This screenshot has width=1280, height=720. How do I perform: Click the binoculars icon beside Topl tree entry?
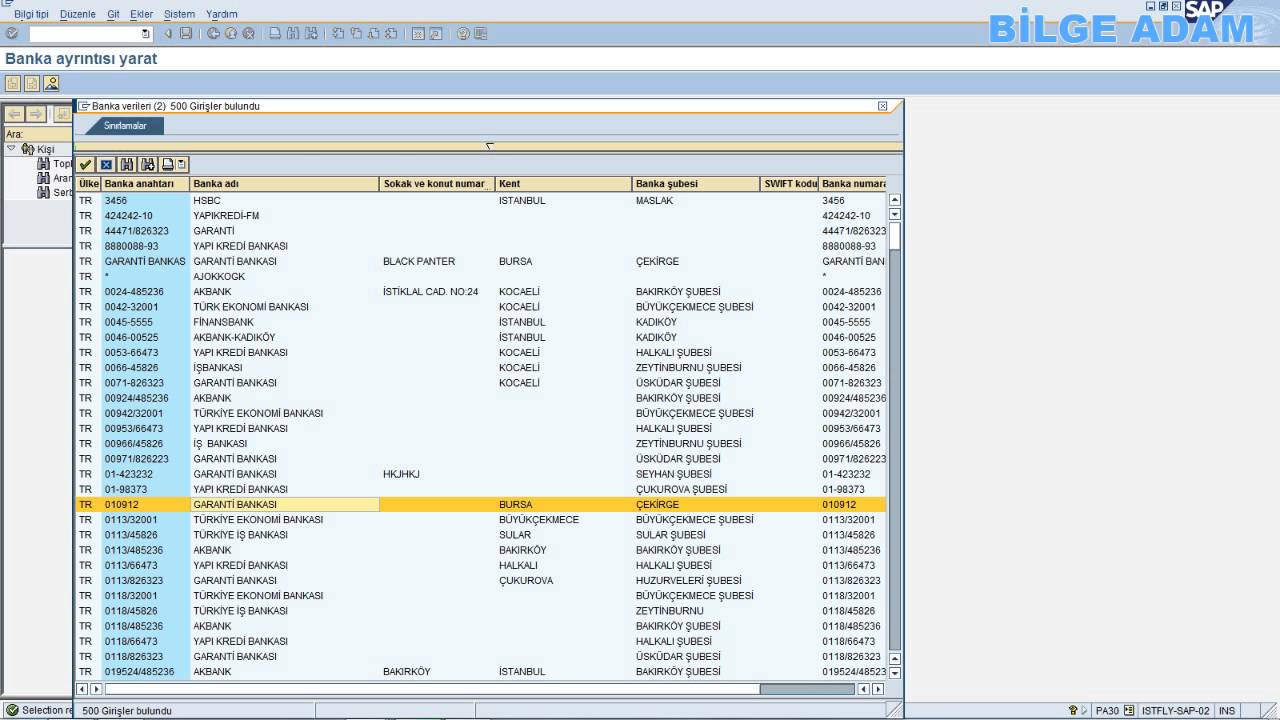click(43, 163)
